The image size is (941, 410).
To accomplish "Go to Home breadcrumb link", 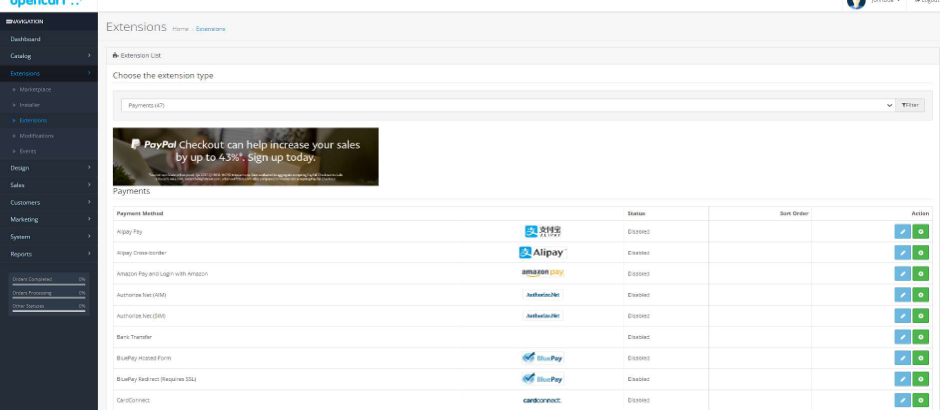I will [x=180, y=29].
